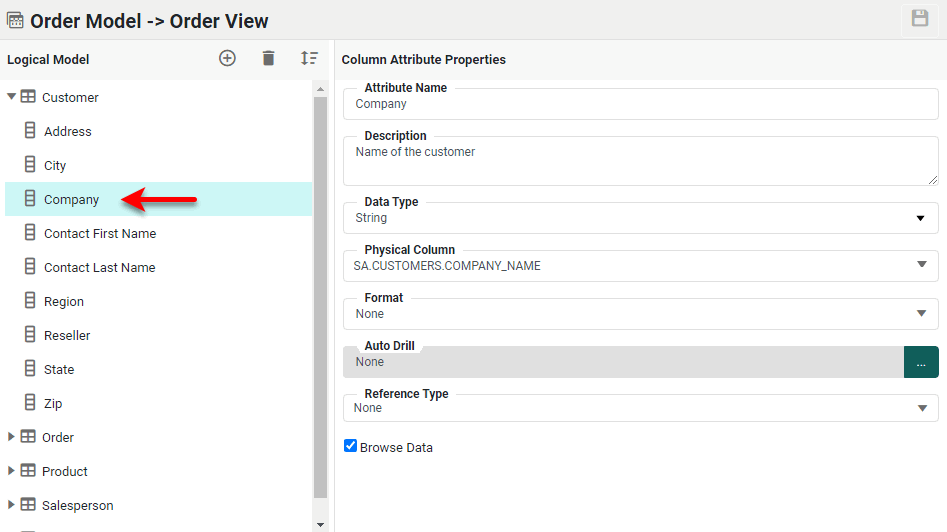Click the scrollbar down arrow in Logical Model

pyautogui.click(x=320, y=524)
